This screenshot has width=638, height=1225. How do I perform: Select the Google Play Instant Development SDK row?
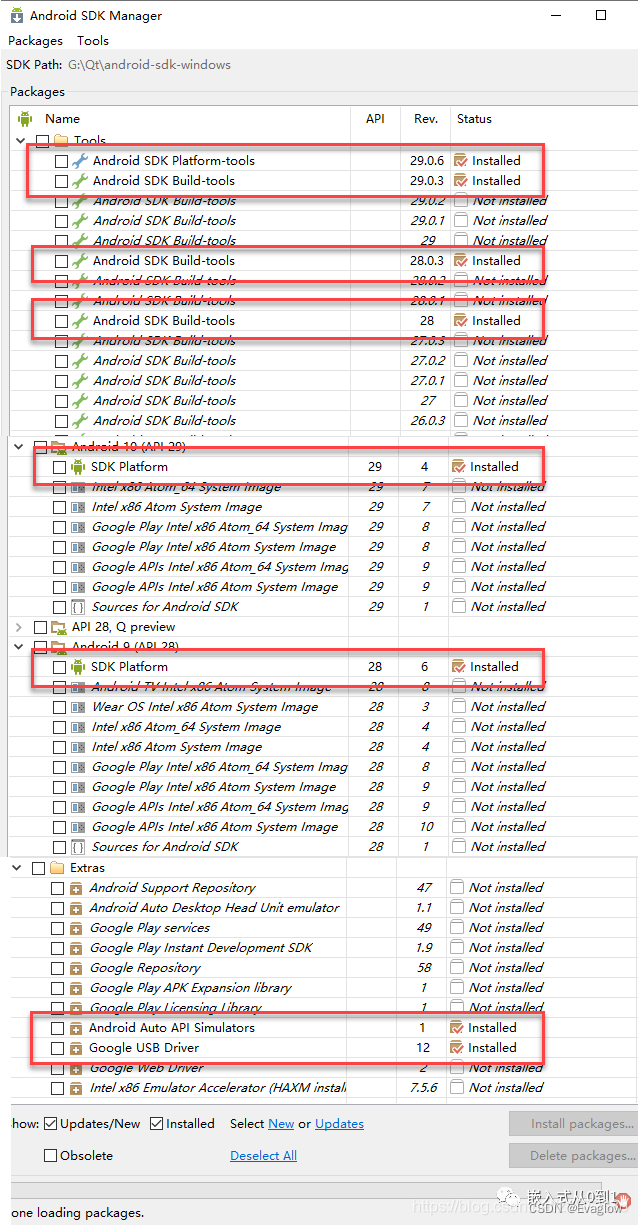click(323, 948)
